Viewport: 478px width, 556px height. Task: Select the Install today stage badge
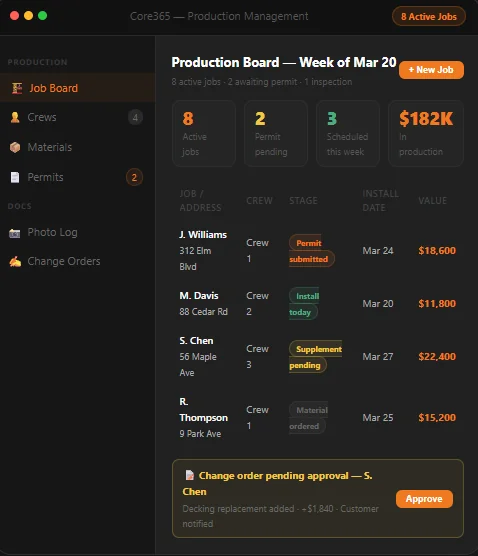(x=304, y=304)
